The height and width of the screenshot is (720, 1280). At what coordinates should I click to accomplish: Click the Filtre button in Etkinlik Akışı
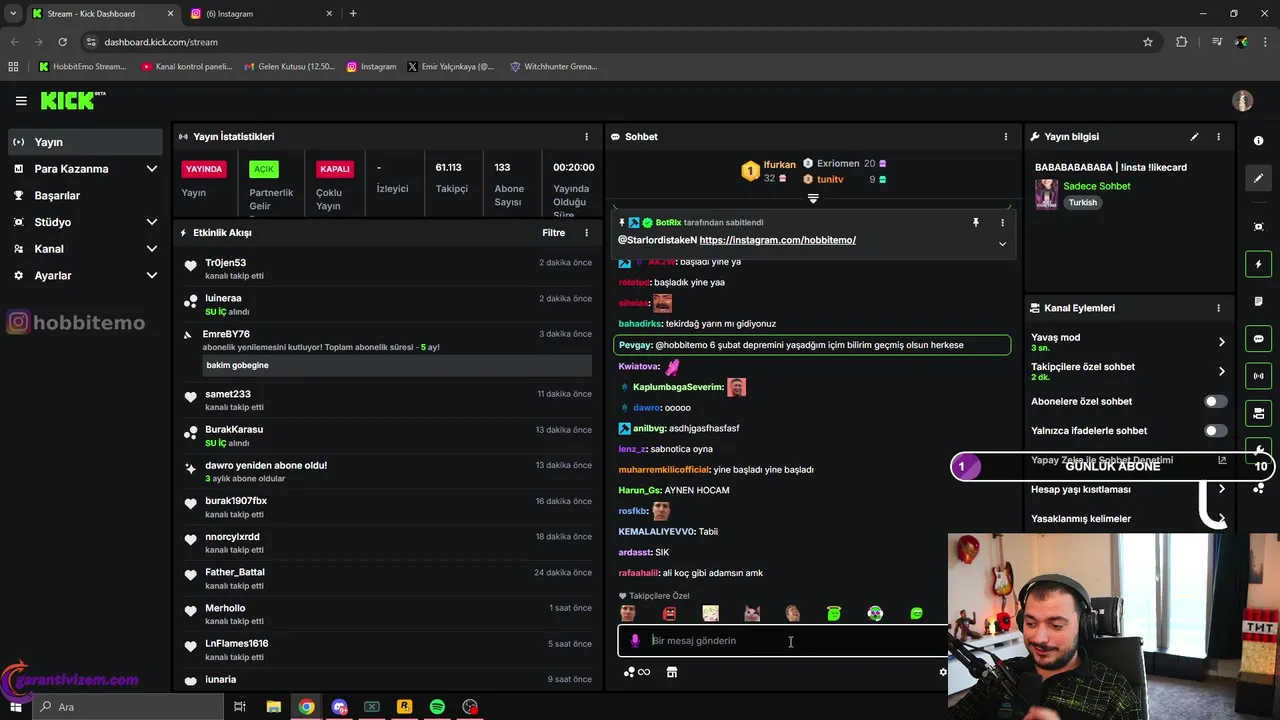[553, 233]
